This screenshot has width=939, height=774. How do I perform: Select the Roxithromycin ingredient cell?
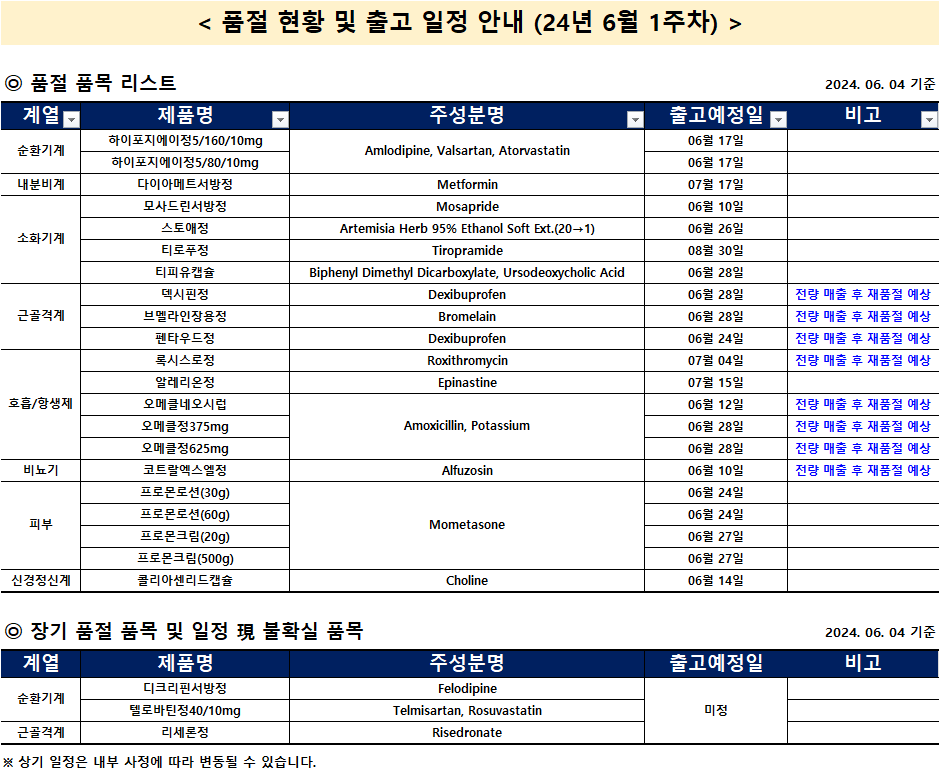pyautogui.click(x=467, y=361)
